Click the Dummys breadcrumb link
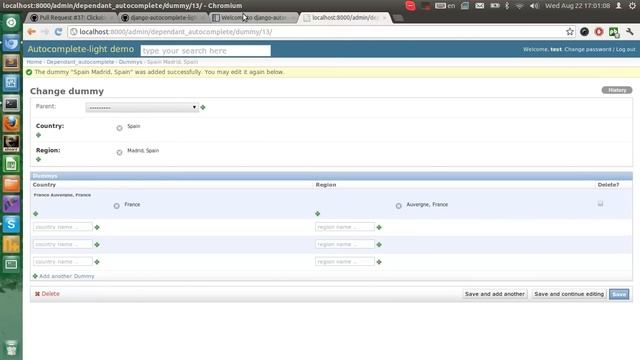 [131, 62]
